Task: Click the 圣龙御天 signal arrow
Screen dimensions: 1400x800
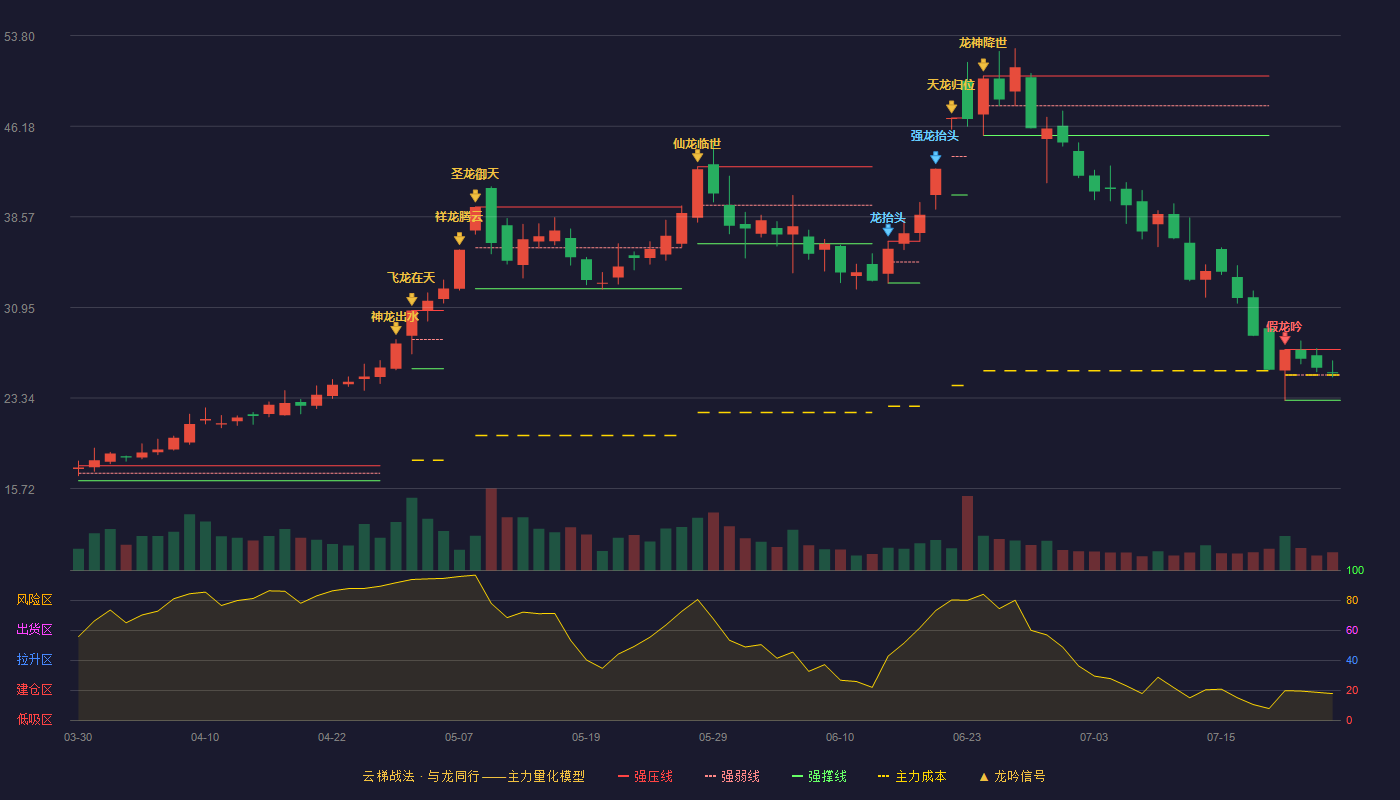Action: tap(475, 196)
